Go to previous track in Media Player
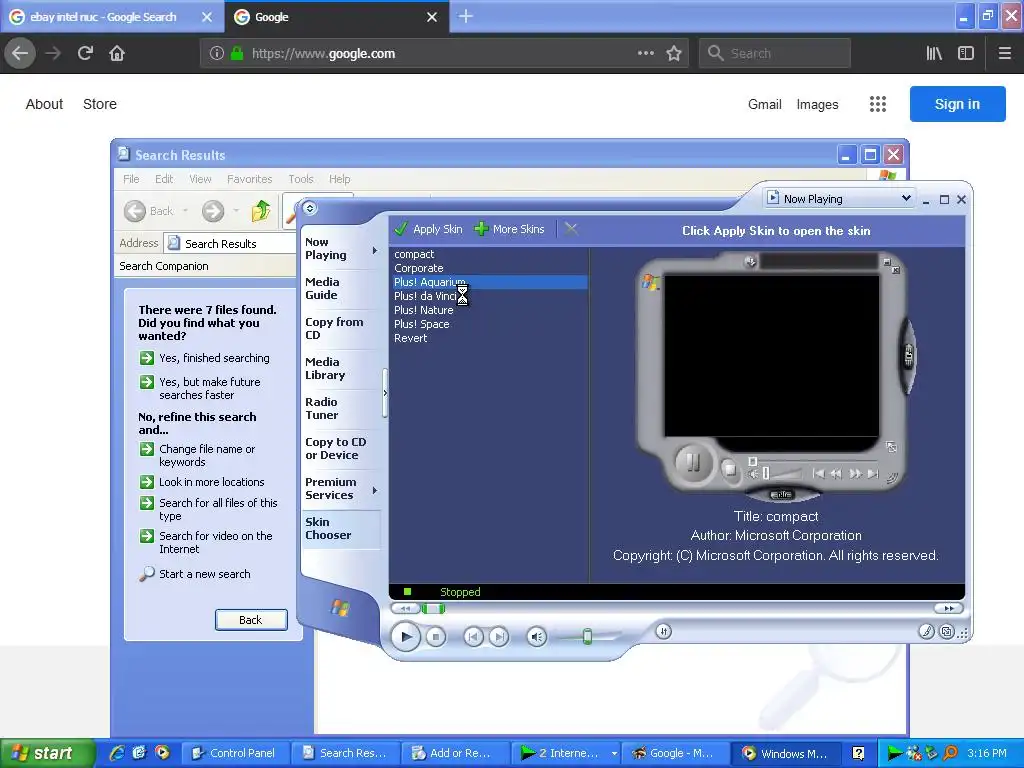The height and width of the screenshot is (768, 1024). [x=473, y=636]
